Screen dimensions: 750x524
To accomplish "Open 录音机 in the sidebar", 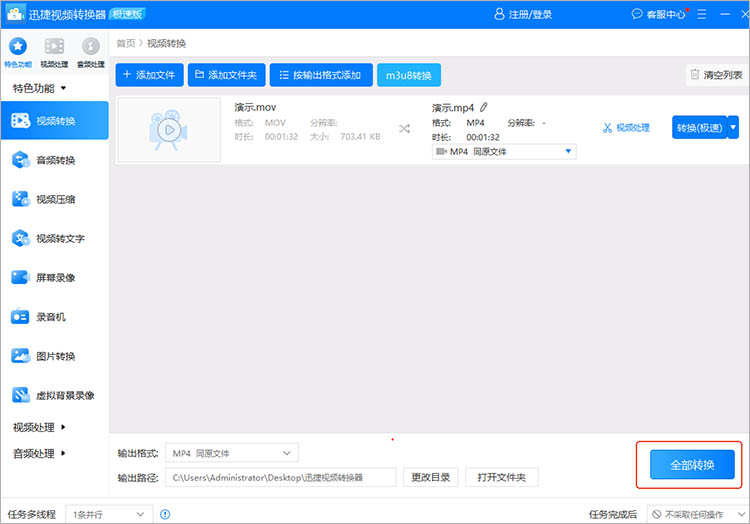I will click(x=55, y=317).
